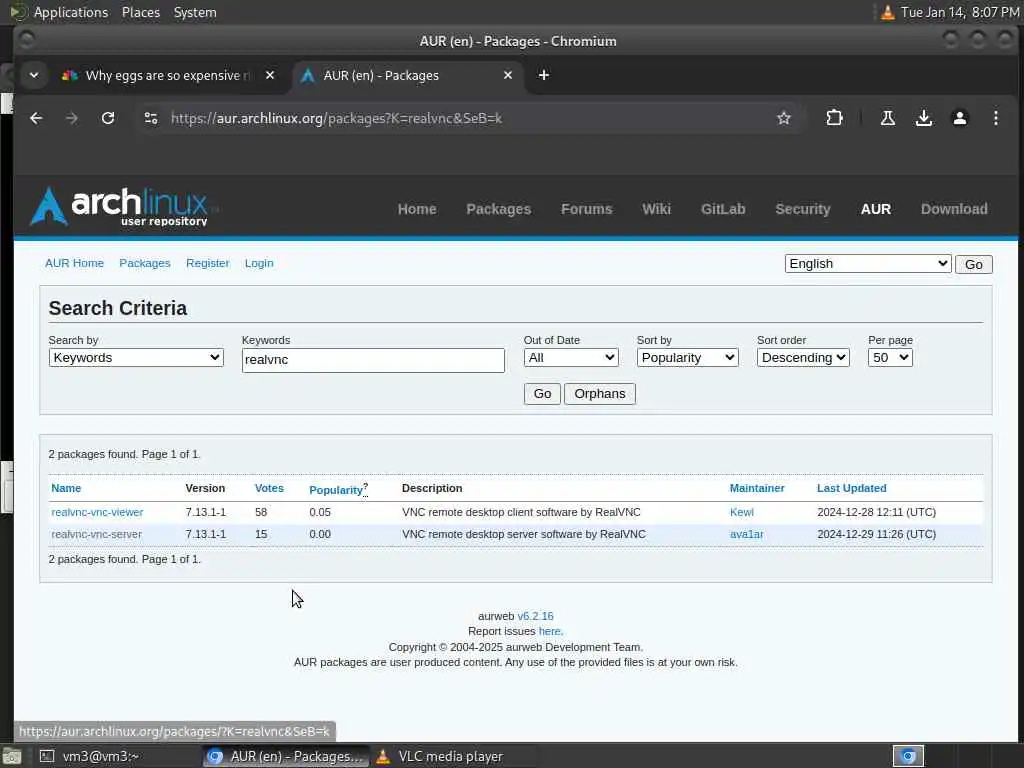Click the forward navigation arrow
Screen dimensions: 1024x768
click(x=72, y=118)
